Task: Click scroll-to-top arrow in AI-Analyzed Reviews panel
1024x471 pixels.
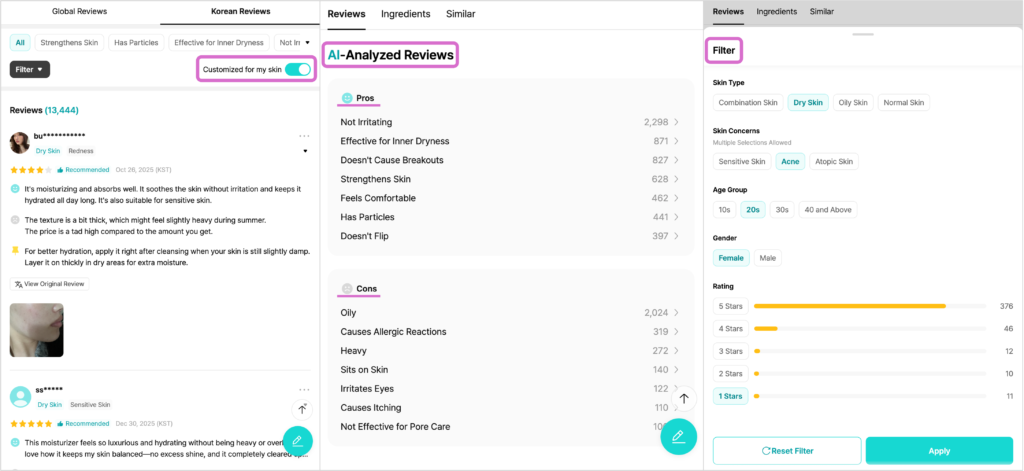Action: (x=684, y=398)
